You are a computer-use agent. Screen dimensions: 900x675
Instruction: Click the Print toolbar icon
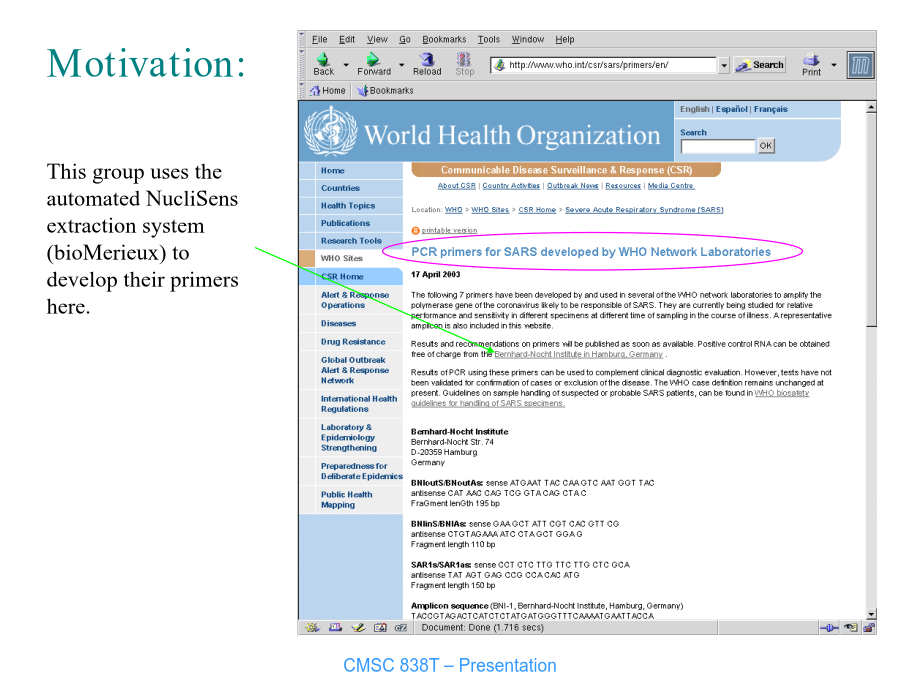click(x=811, y=59)
